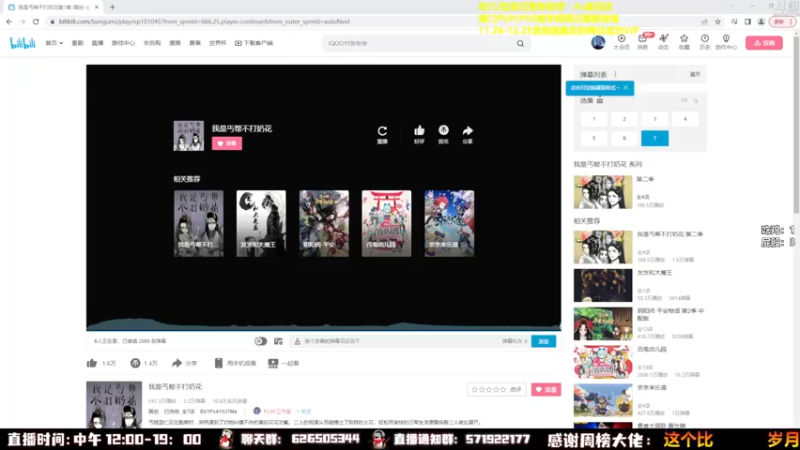Click the coin icon with 1.4万
Viewport: 800px width, 450px height.
tap(135, 363)
